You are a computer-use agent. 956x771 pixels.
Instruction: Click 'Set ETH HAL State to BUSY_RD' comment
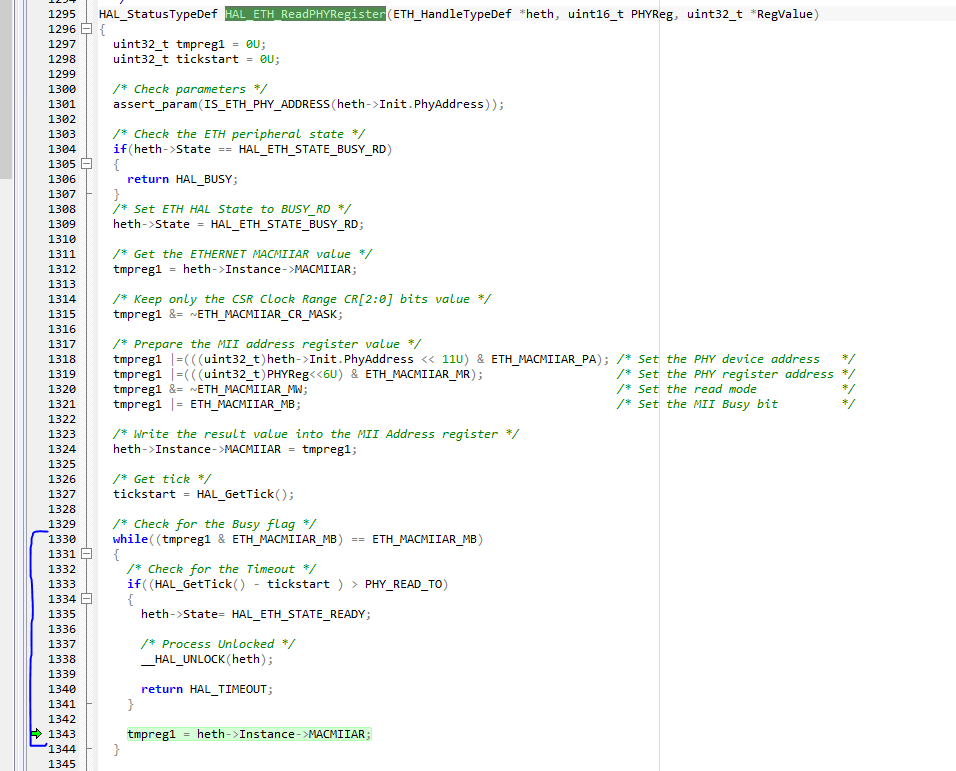point(232,209)
